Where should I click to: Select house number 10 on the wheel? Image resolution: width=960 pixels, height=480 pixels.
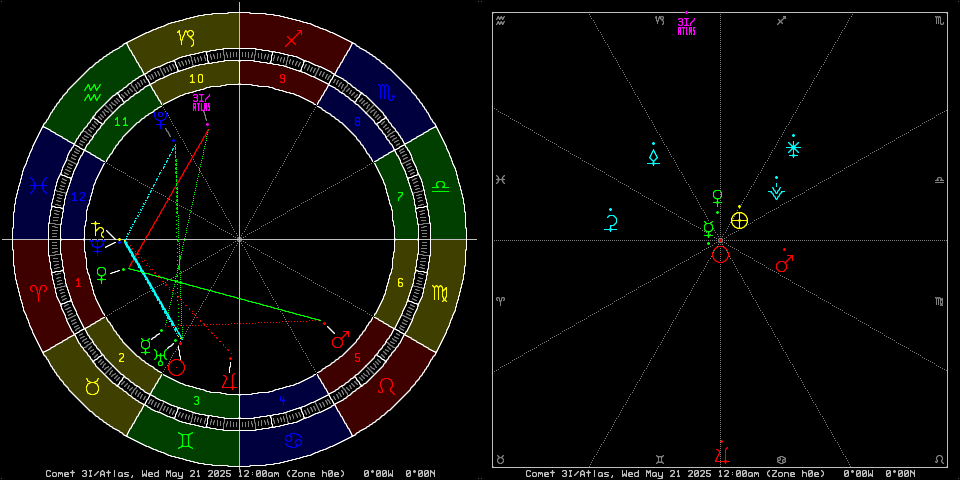tap(197, 78)
